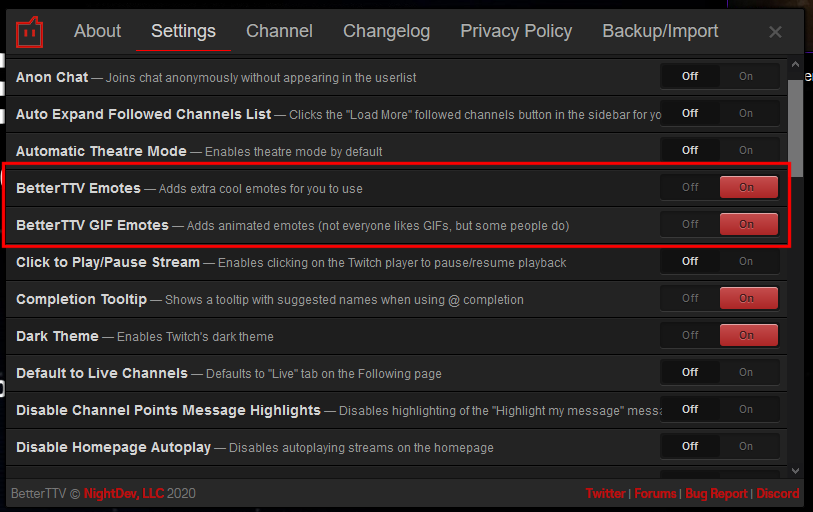Click the "Dark Theme" setting title
This screenshot has width=813, height=512.
point(57,336)
